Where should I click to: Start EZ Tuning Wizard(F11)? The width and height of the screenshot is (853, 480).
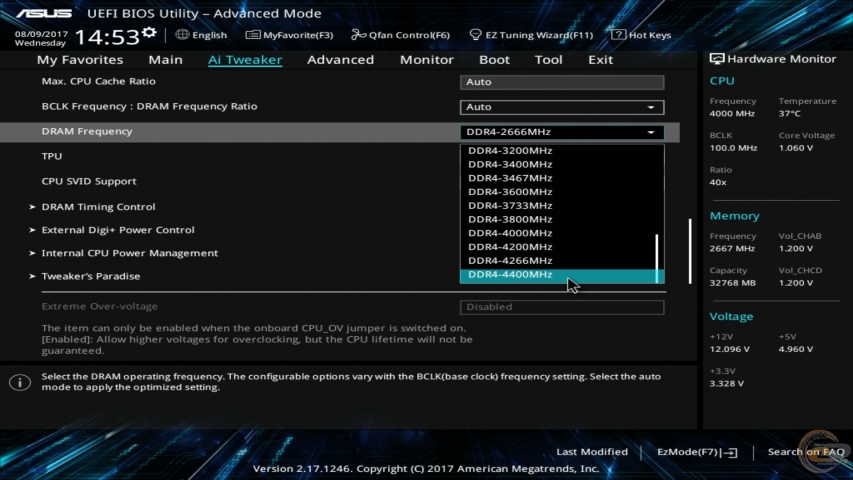tap(539, 35)
